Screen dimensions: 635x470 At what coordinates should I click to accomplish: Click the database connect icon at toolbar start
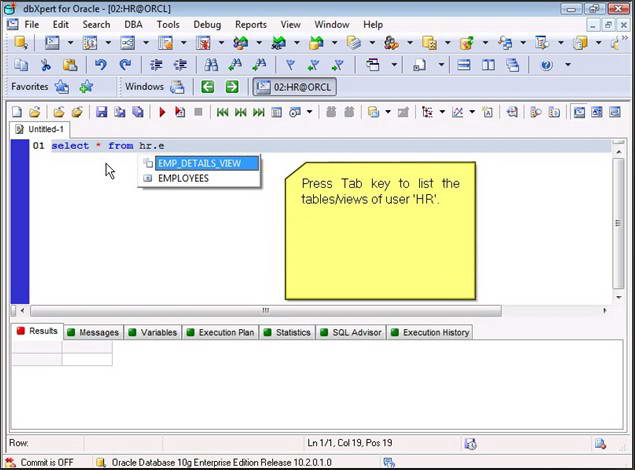(x=21, y=43)
